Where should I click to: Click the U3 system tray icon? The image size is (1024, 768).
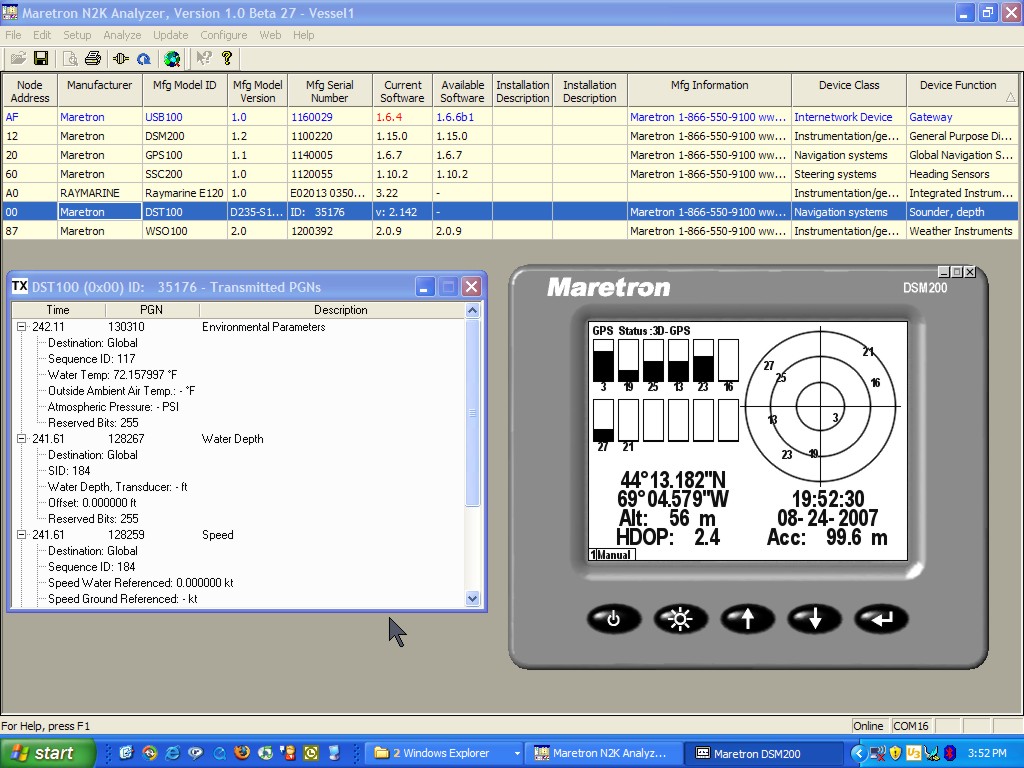(x=914, y=754)
